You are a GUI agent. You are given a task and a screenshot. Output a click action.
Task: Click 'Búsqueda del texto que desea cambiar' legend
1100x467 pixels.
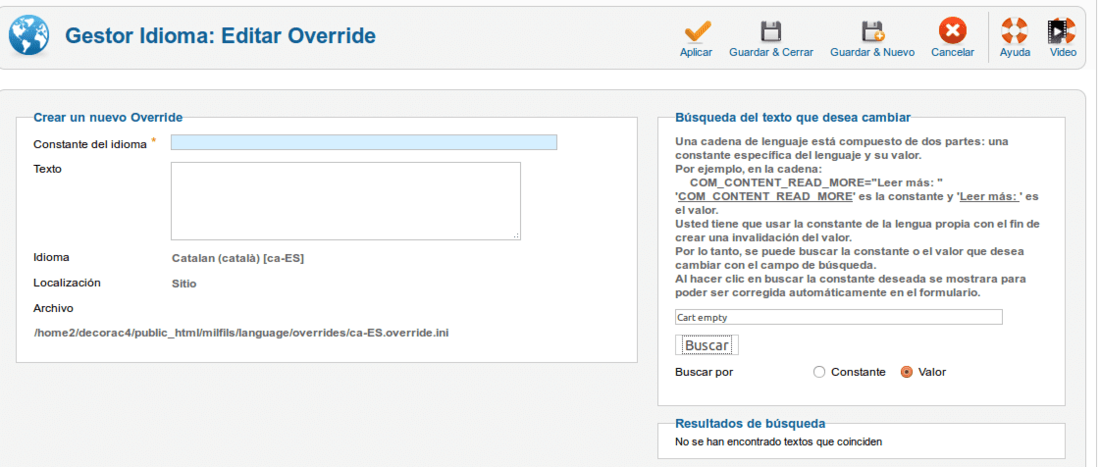coord(793,117)
